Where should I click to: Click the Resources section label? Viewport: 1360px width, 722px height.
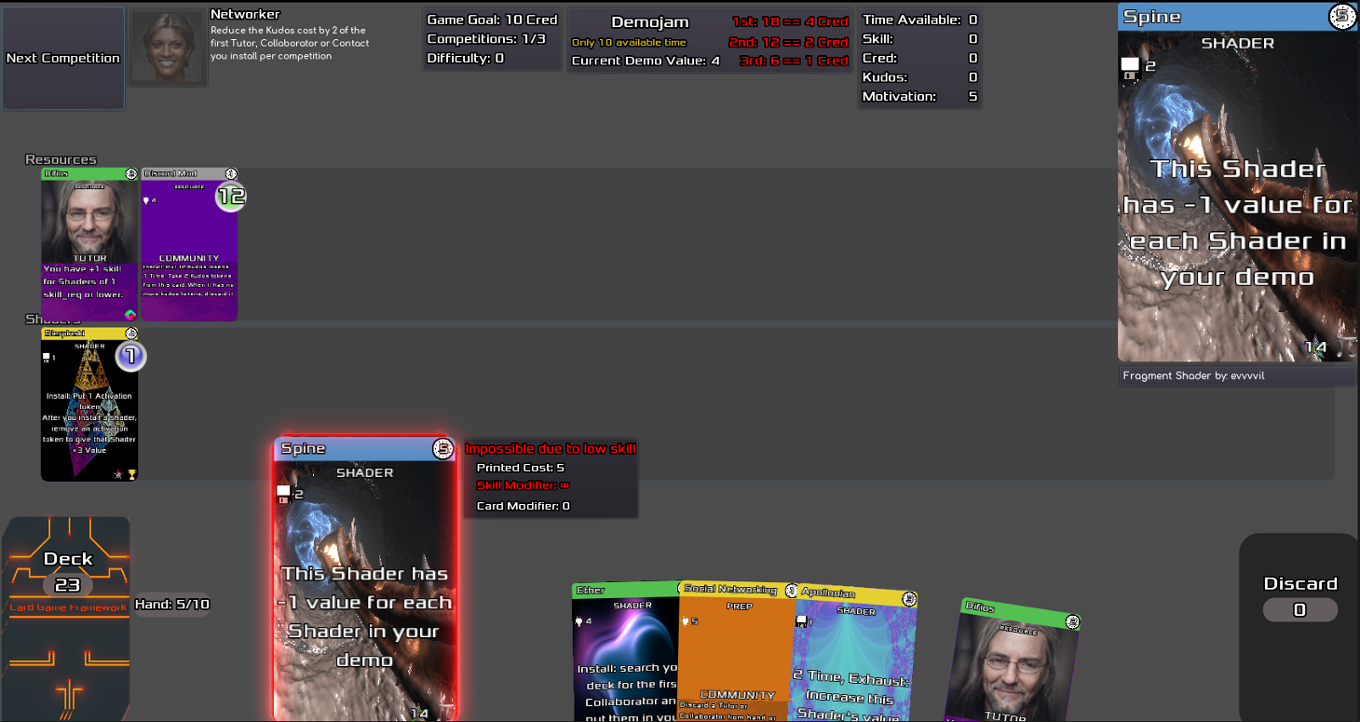click(x=61, y=160)
